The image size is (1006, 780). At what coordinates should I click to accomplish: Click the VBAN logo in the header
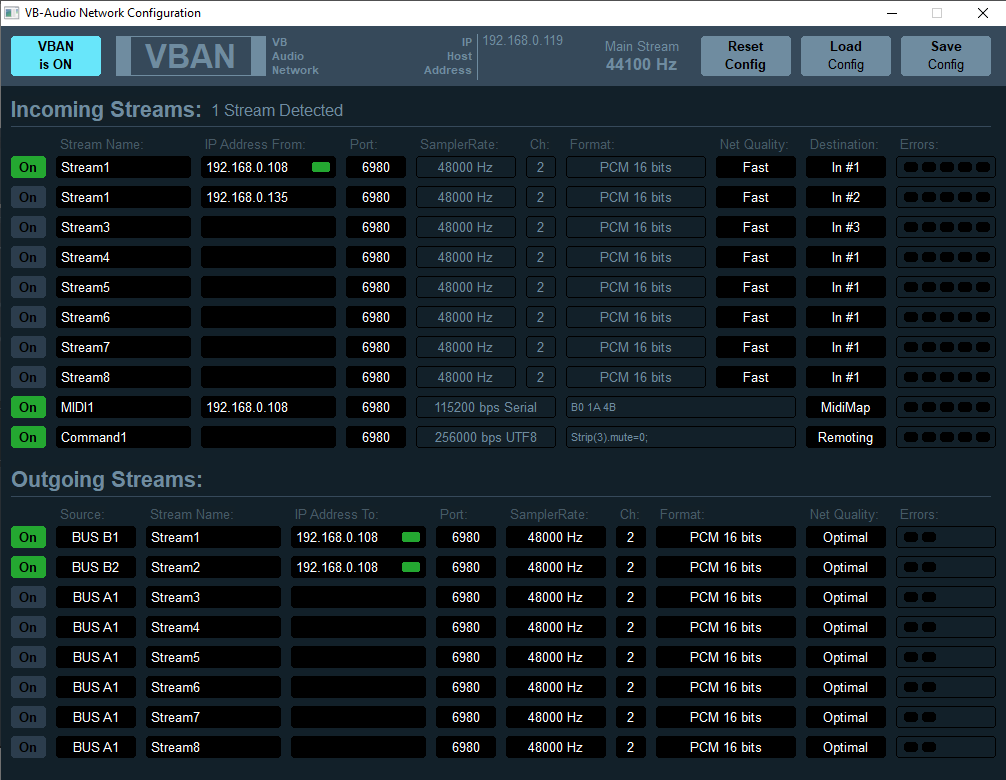[x=191, y=56]
